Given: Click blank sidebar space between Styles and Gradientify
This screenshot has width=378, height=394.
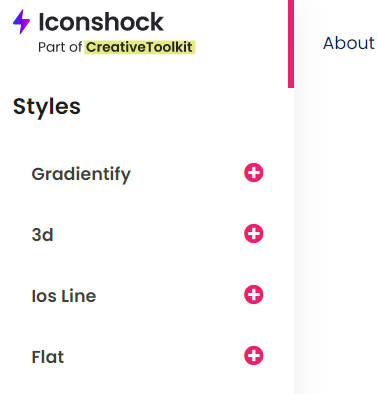Looking at the screenshot, I should [x=147, y=140].
